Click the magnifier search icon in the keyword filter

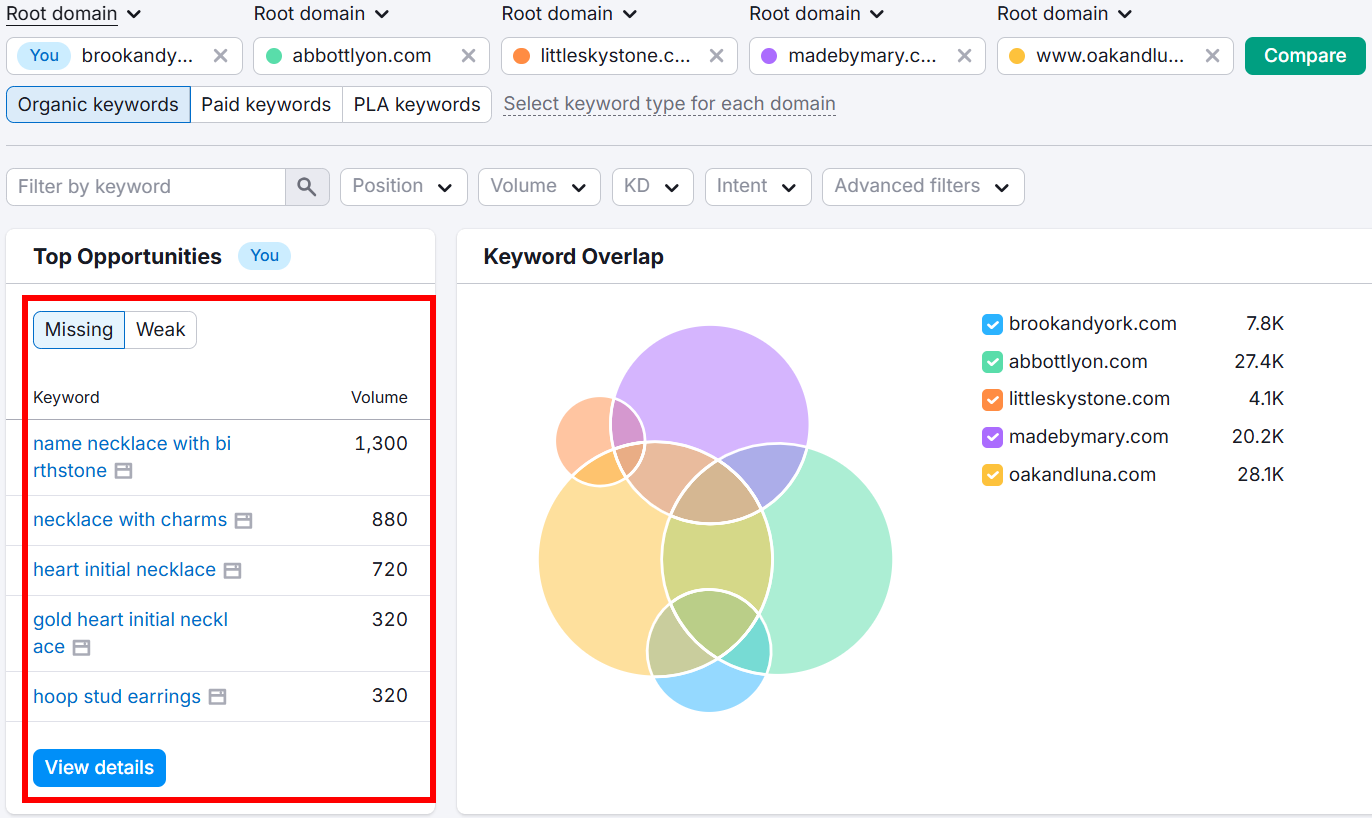click(x=307, y=187)
